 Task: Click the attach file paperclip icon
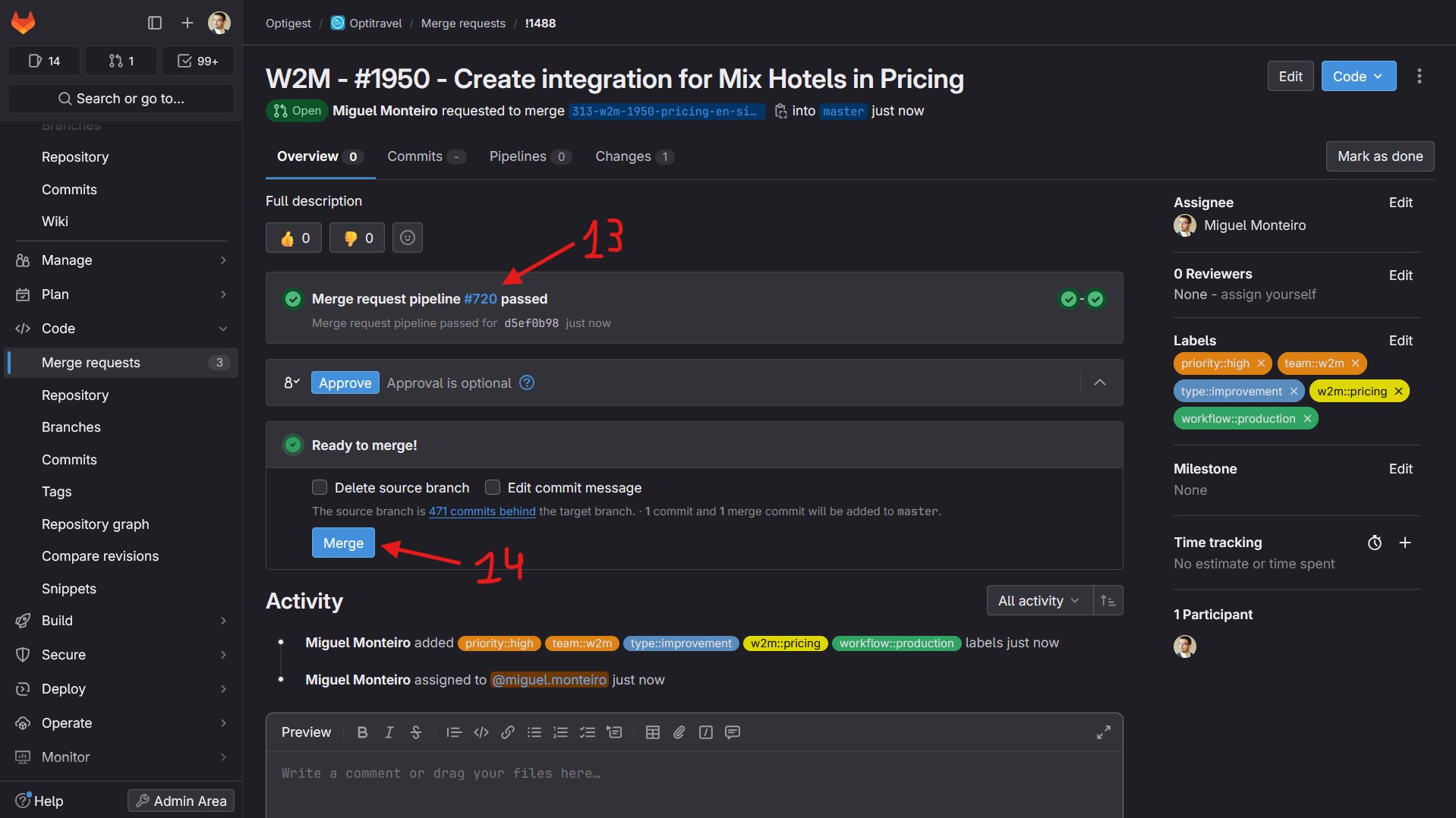[x=679, y=732]
